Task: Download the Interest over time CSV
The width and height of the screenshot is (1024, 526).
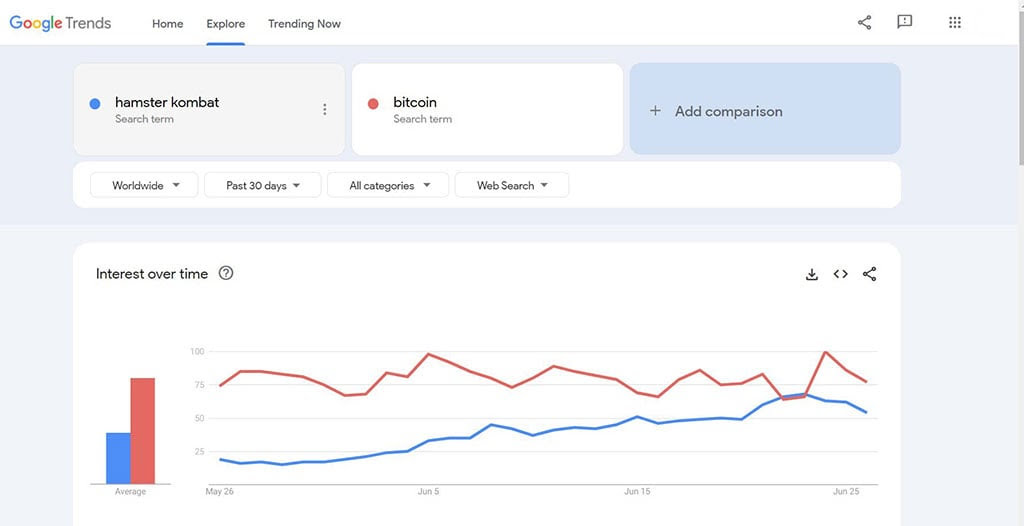Action: click(x=812, y=274)
